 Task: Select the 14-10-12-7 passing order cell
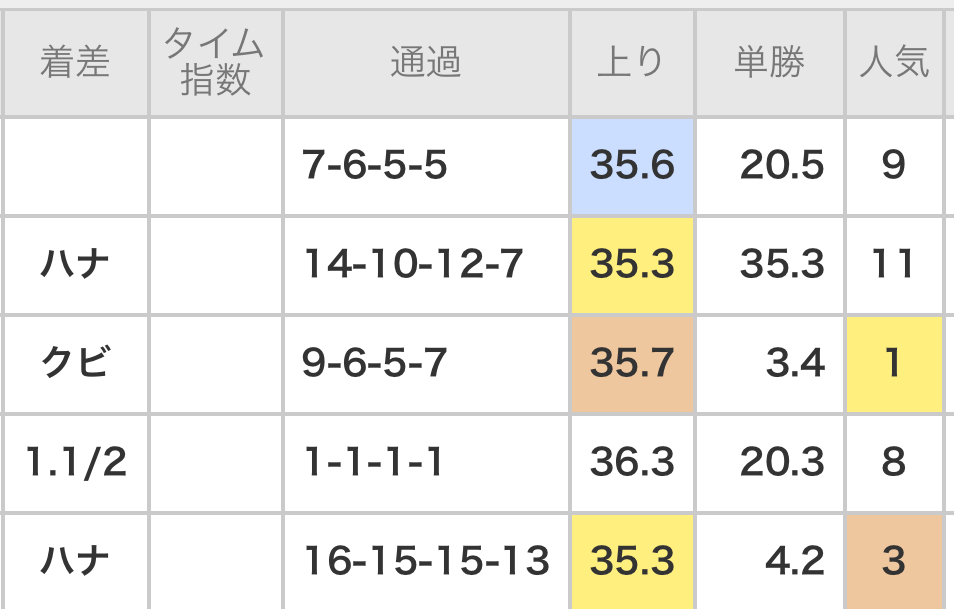pos(413,265)
